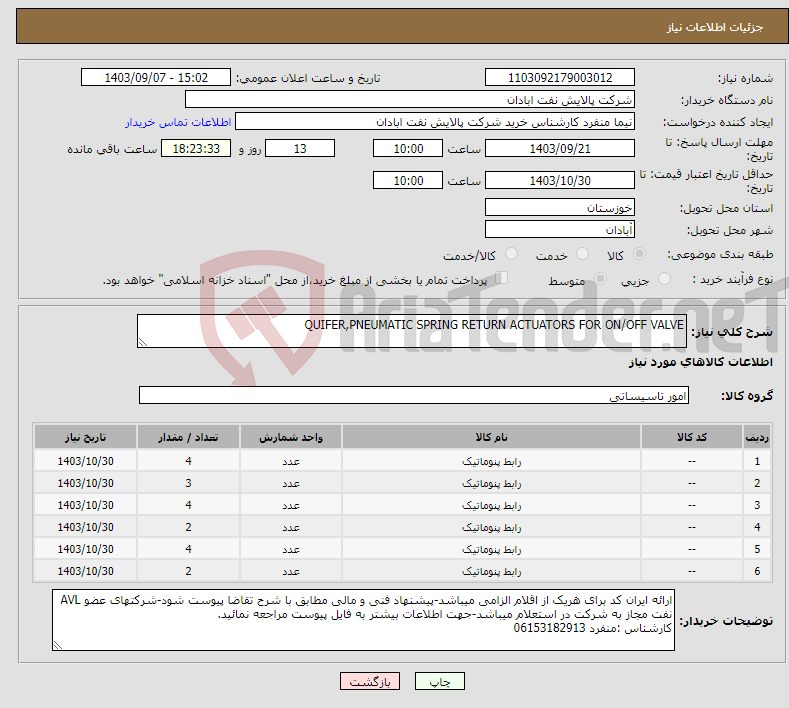This screenshot has width=789, height=708.
Task: Click the واحد شمارش column header
Action: (291, 437)
